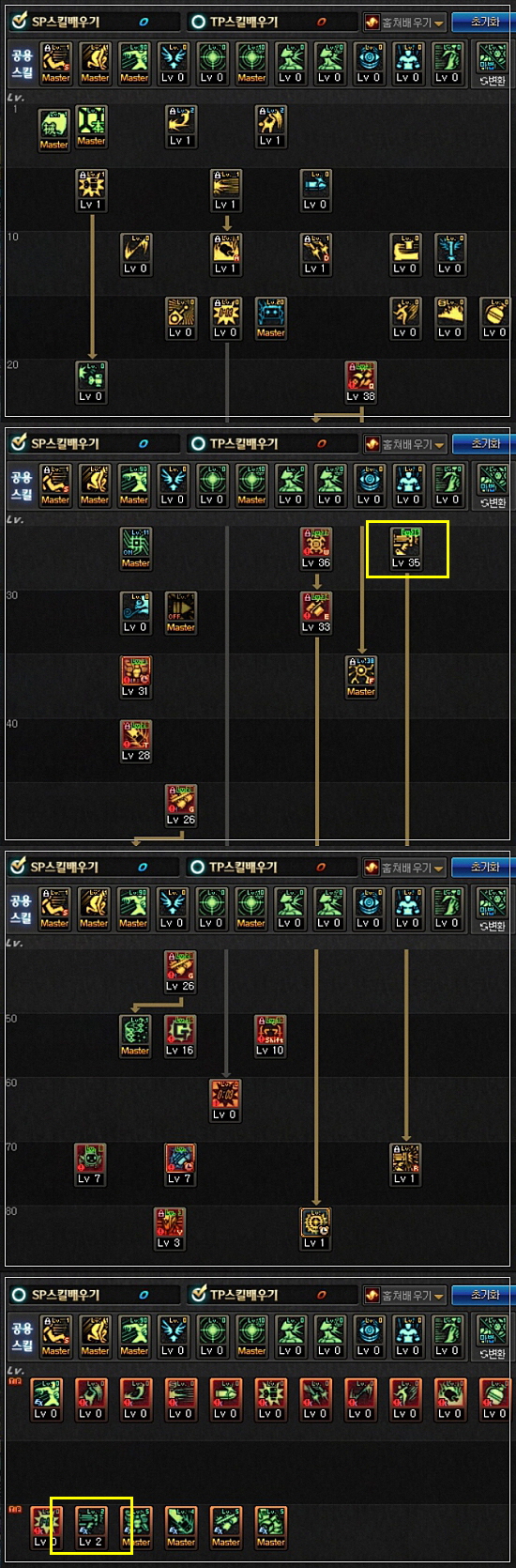The height and width of the screenshot is (1568, 516).
Task: Click 초기화 reset button in the TP-checked panel
Action: (x=483, y=1295)
